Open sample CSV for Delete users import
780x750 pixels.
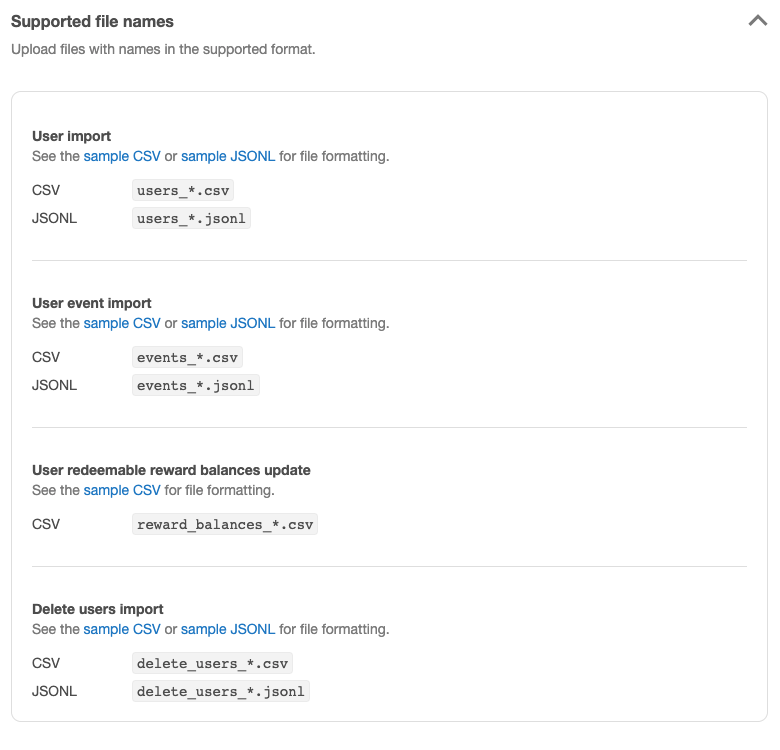[122, 630]
